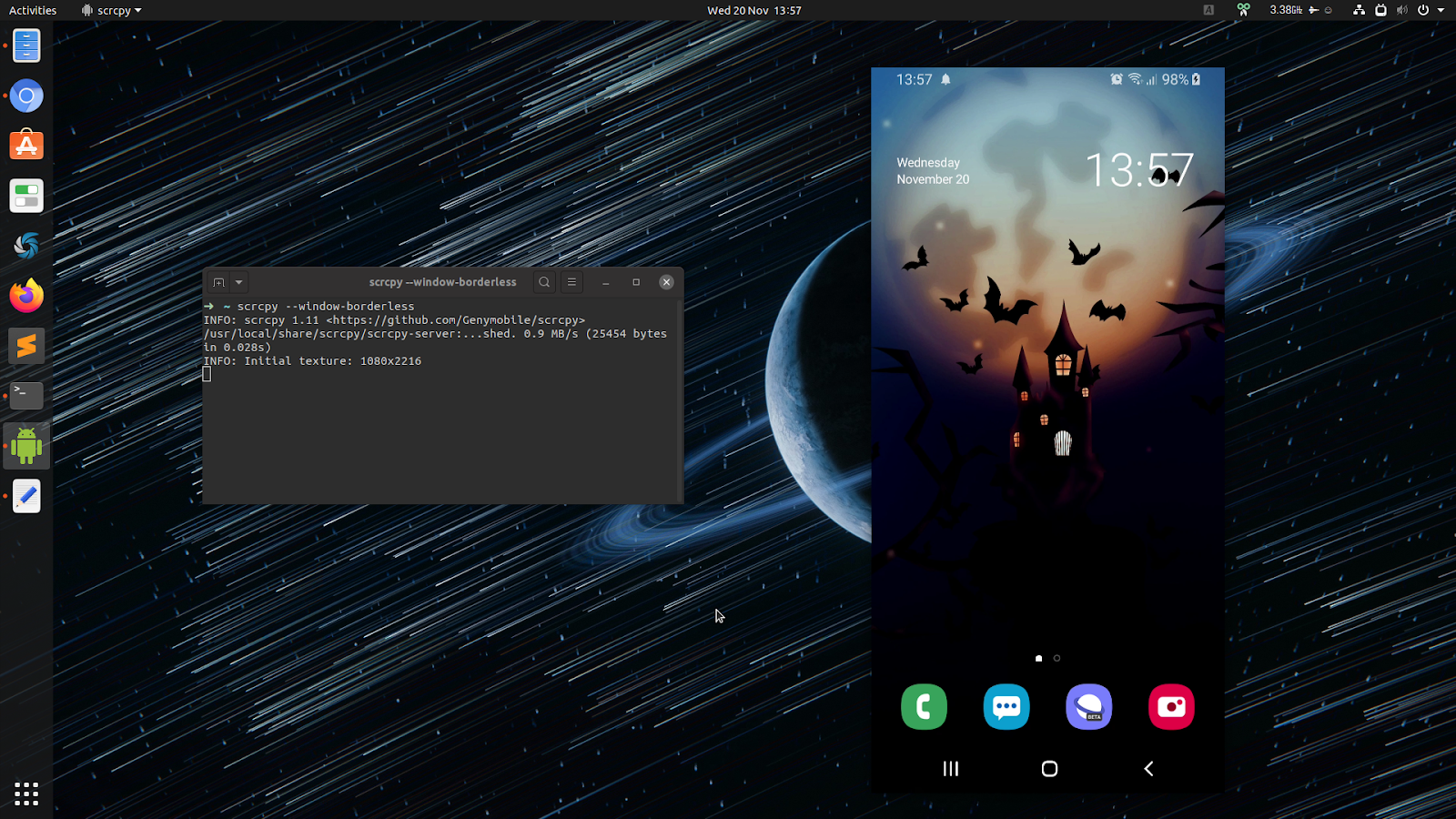This screenshot has width=1456, height=819.
Task: Select the second home screen page dot
Action: [x=1057, y=658]
